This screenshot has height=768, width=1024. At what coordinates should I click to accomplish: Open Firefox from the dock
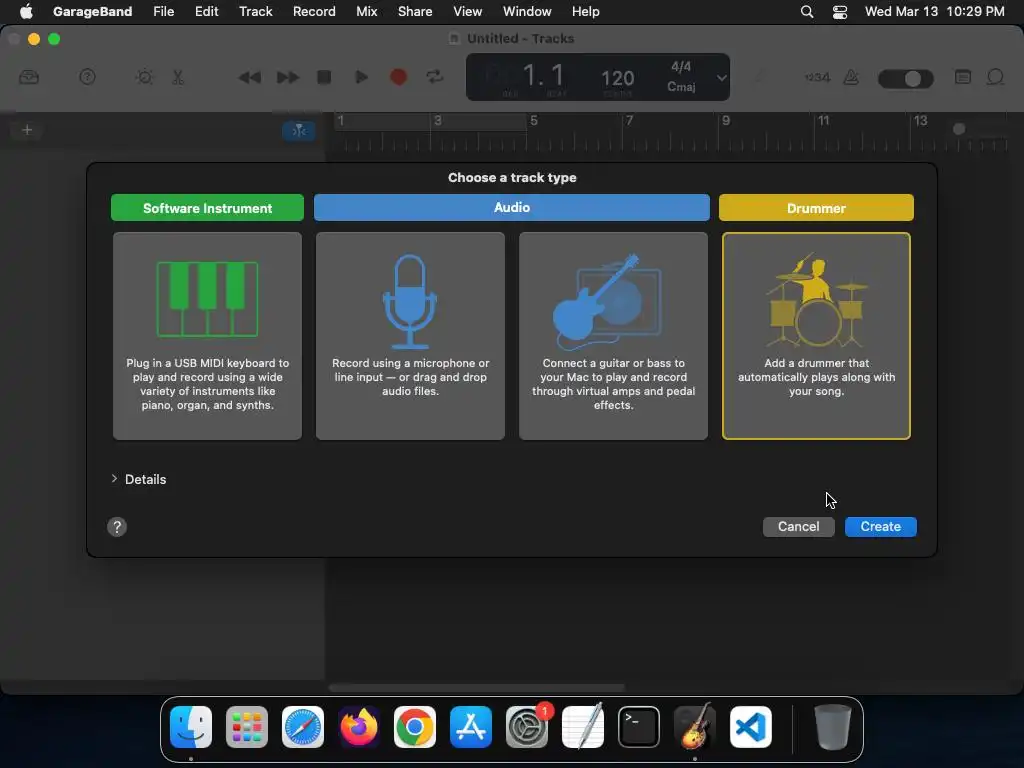pos(359,727)
